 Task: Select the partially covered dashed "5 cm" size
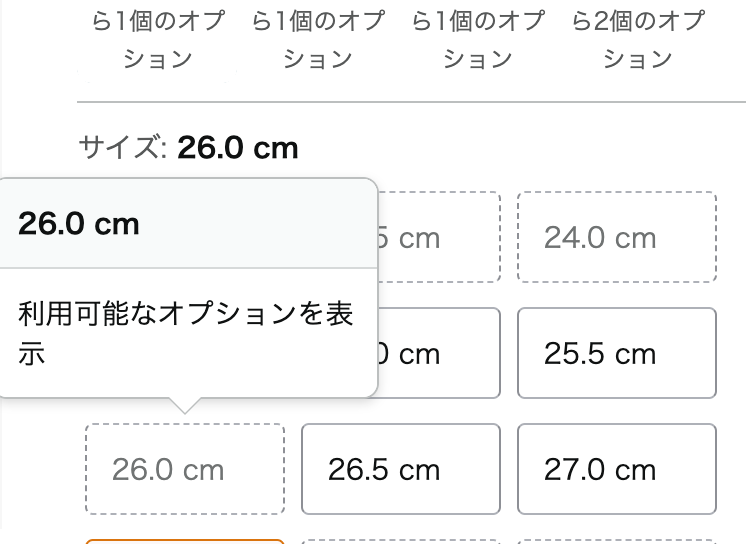point(439,237)
